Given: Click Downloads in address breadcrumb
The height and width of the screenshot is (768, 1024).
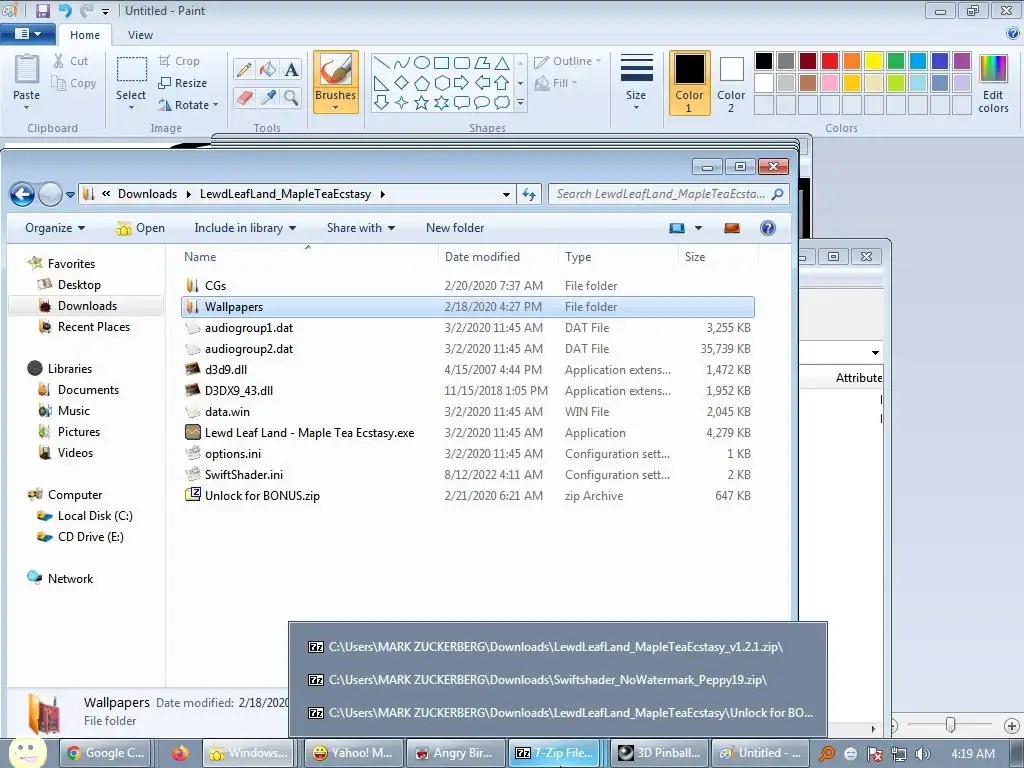Looking at the screenshot, I should [148, 194].
